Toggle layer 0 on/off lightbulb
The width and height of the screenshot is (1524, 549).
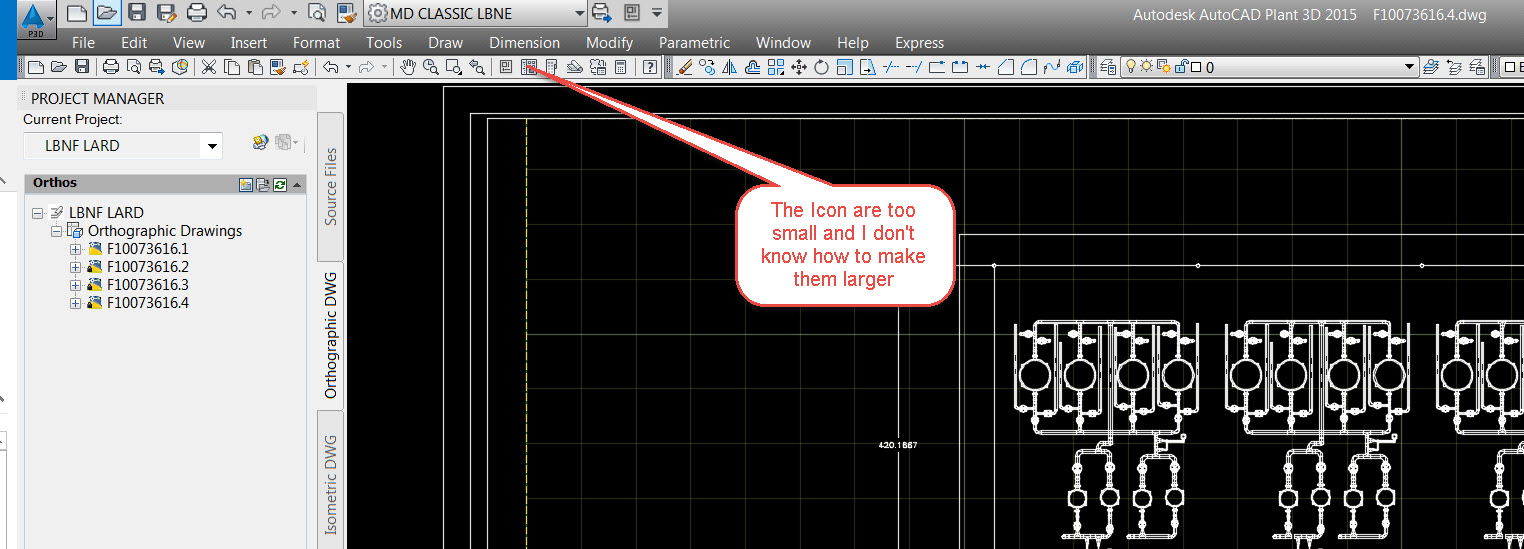(x=1132, y=67)
